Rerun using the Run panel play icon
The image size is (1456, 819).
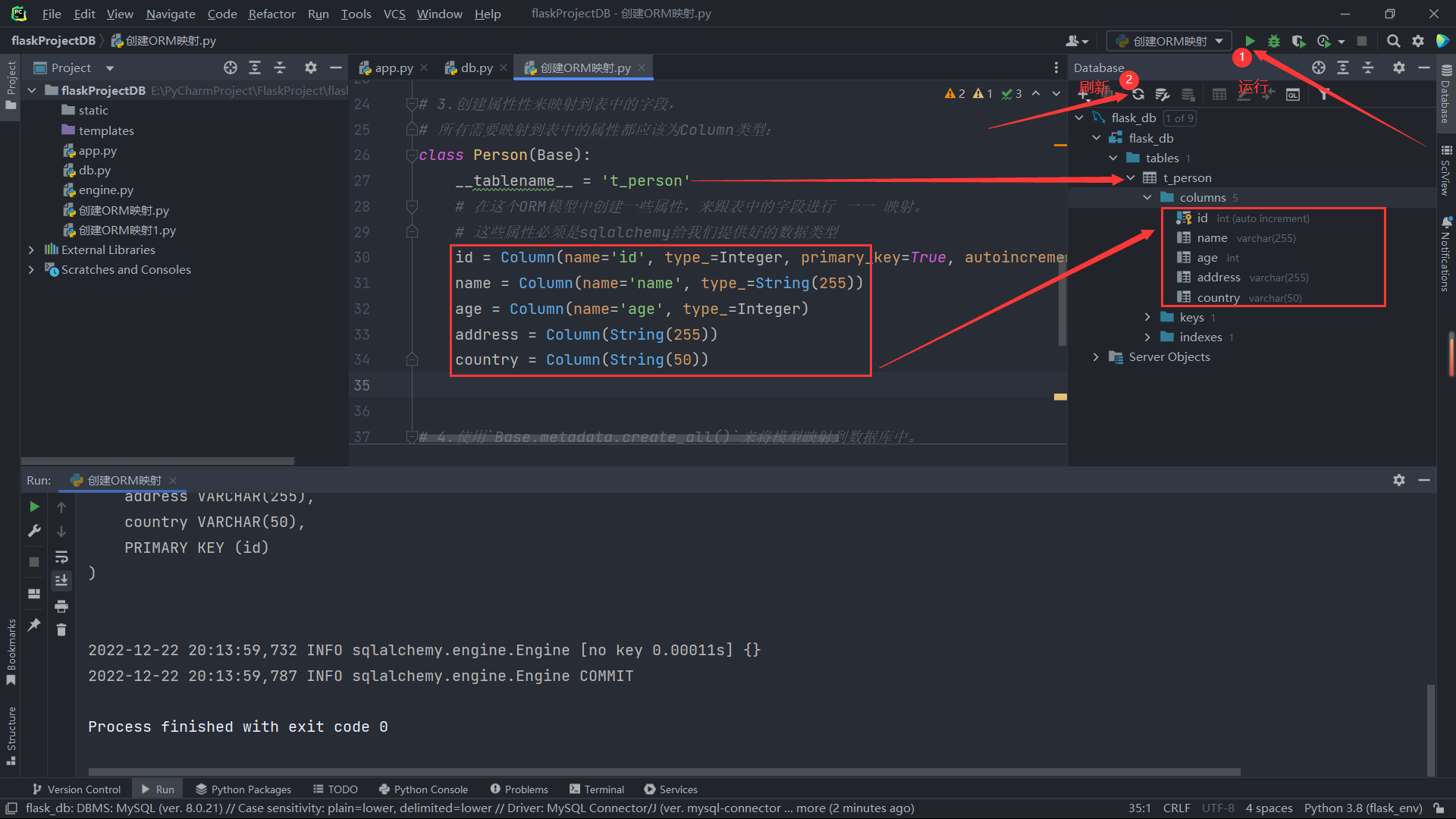34,507
